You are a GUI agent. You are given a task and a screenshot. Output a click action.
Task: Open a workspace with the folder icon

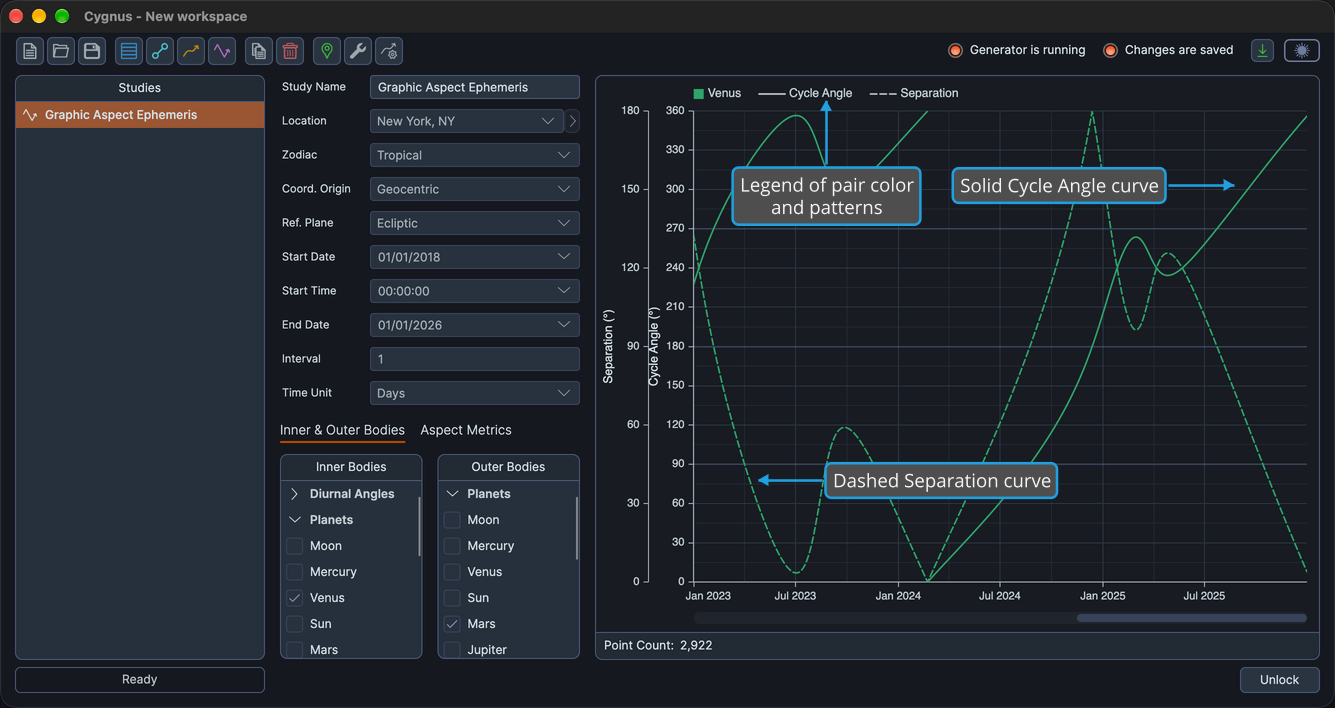click(x=61, y=51)
